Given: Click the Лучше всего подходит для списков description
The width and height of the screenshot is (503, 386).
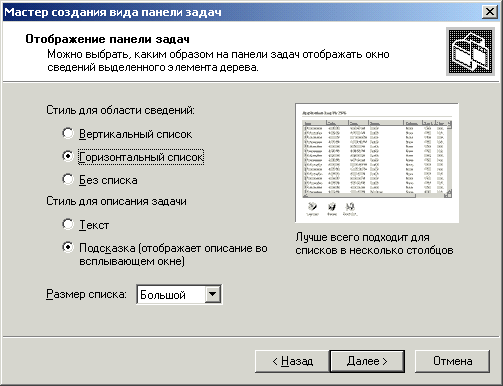Looking at the screenshot, I should 374,244.
